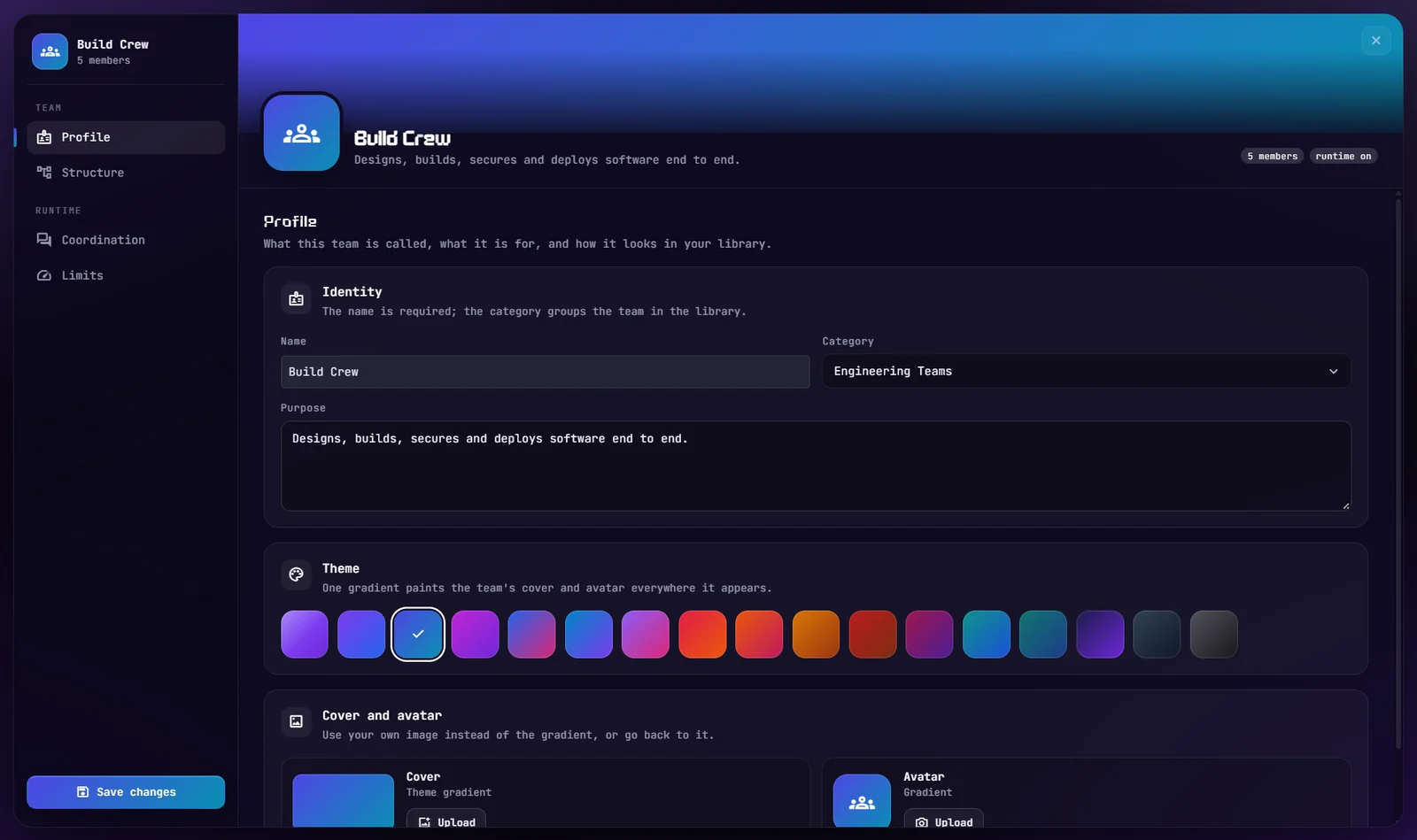Click the settings panel vertical scrollbar
The height and width of the screenshot is (840, 1417).
(1398, 474)
